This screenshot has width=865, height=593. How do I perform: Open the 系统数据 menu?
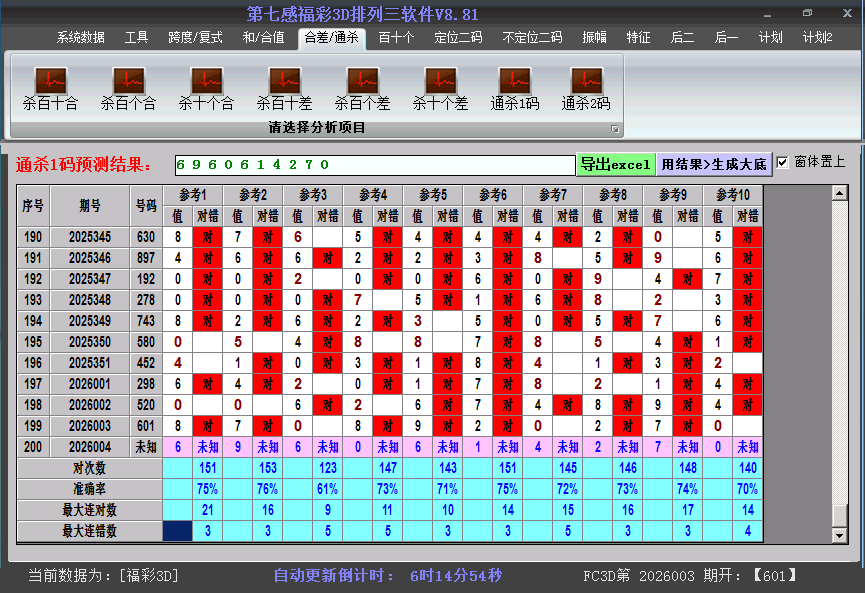[80, 38]
